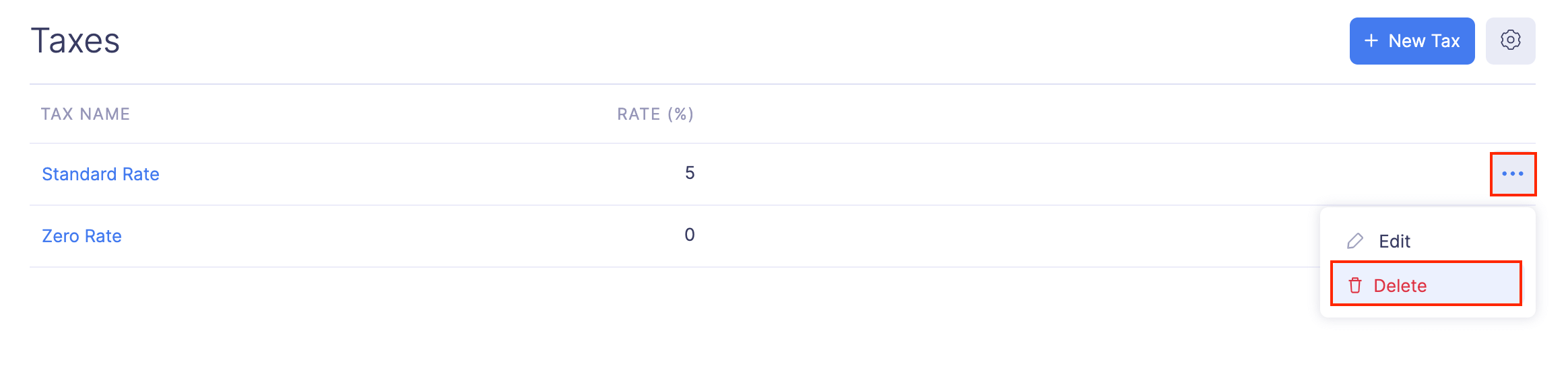
Task: Click the pencil icon beside Edit
Action: 1354,241
